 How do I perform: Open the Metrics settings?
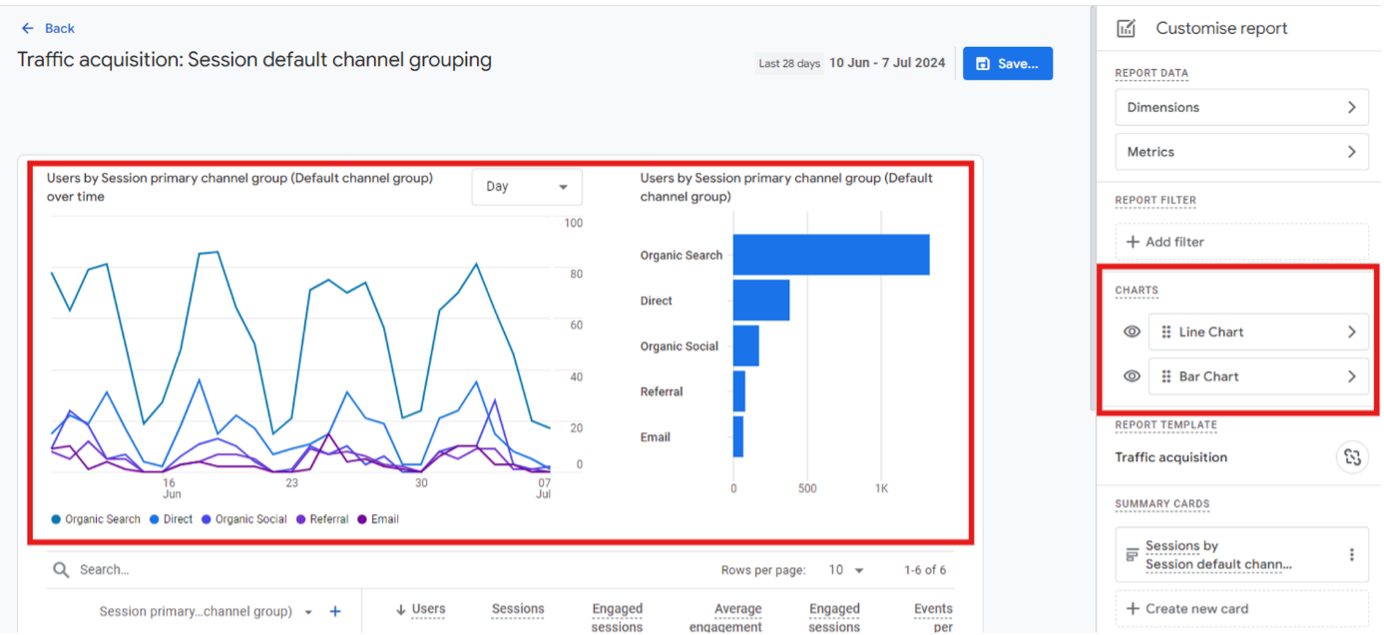click(1242, 152)
